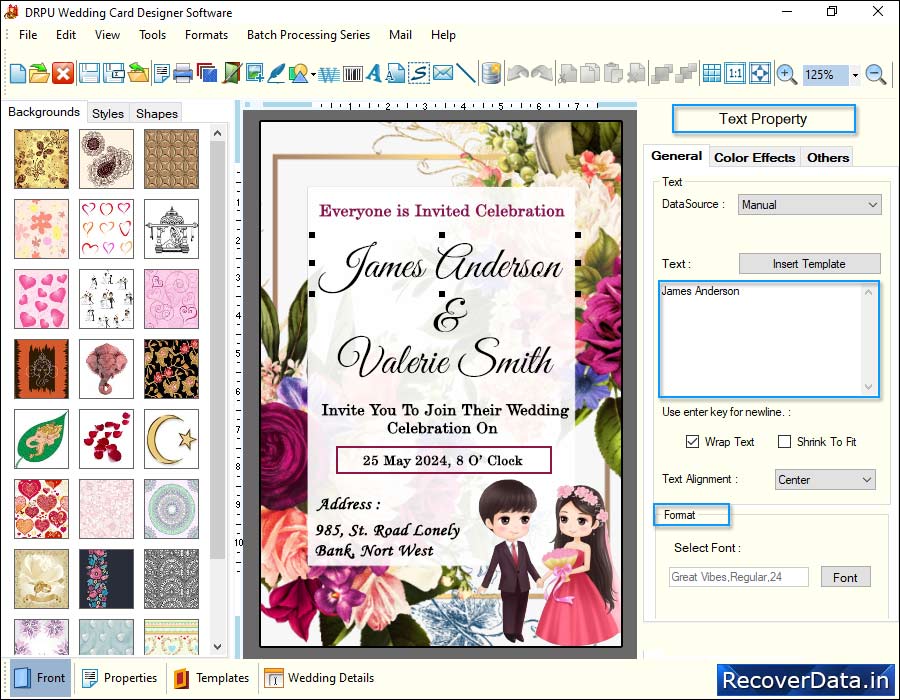Switch to the Color Effects tab

click(x=755, y=157)
